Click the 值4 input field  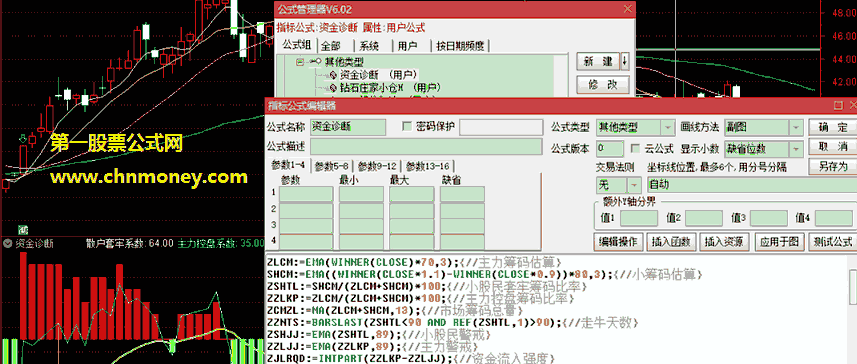(833, 218)
